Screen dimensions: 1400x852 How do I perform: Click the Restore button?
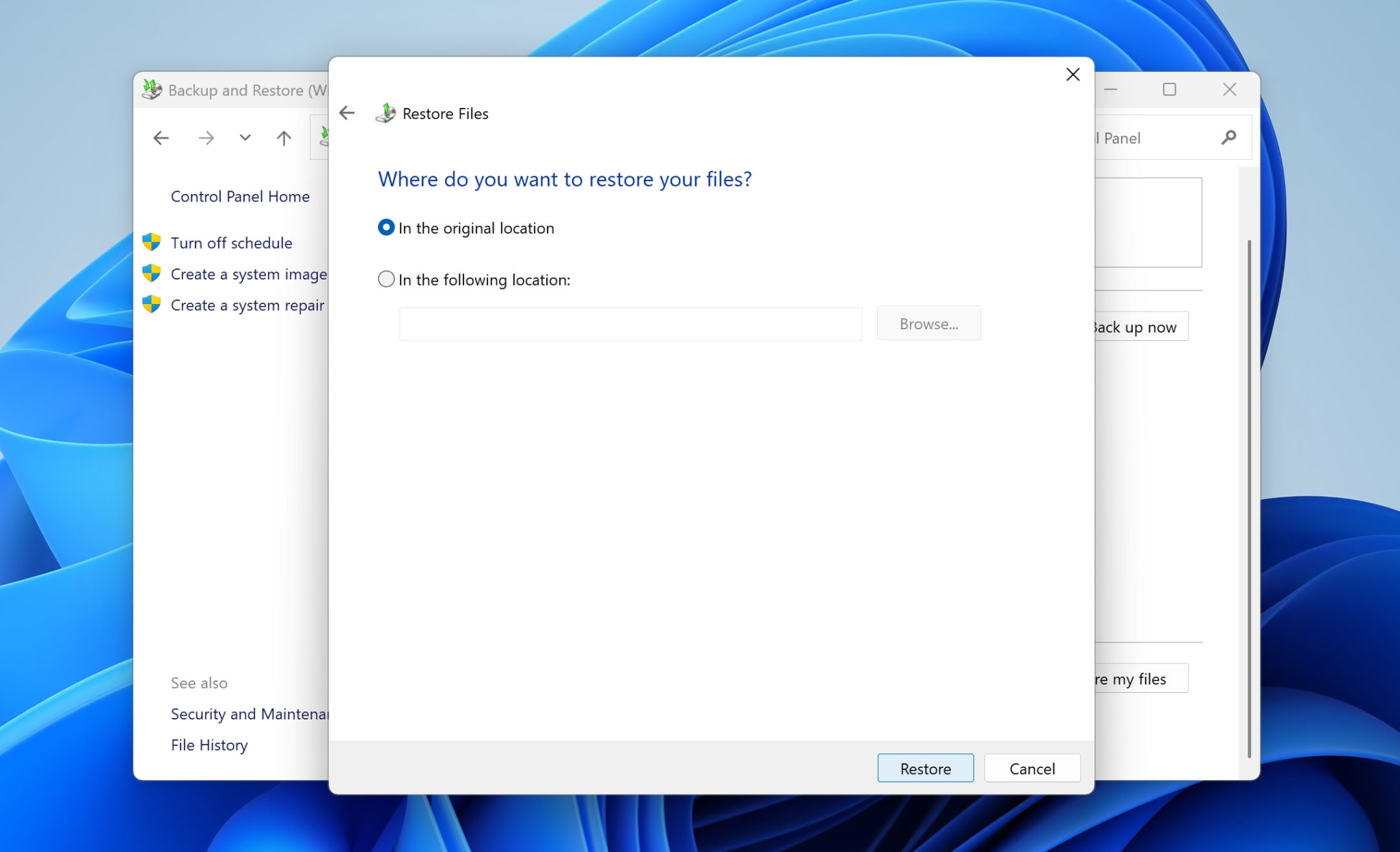pyautogui.click(x=926, y=768)
